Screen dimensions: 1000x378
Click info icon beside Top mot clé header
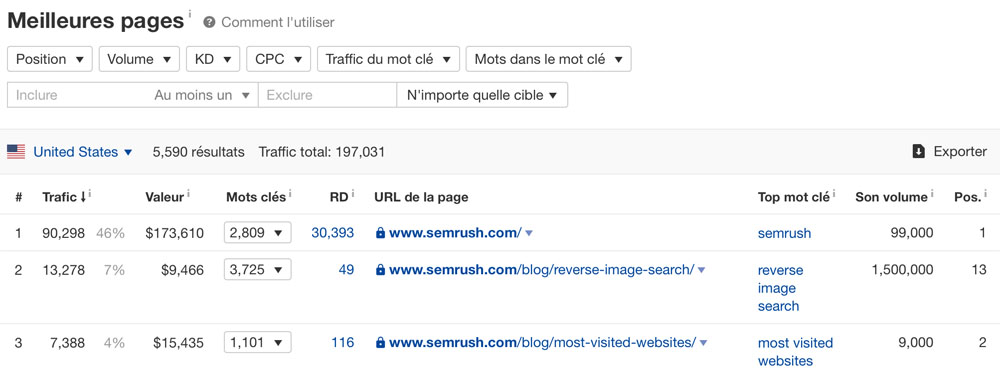click(834, 193)
